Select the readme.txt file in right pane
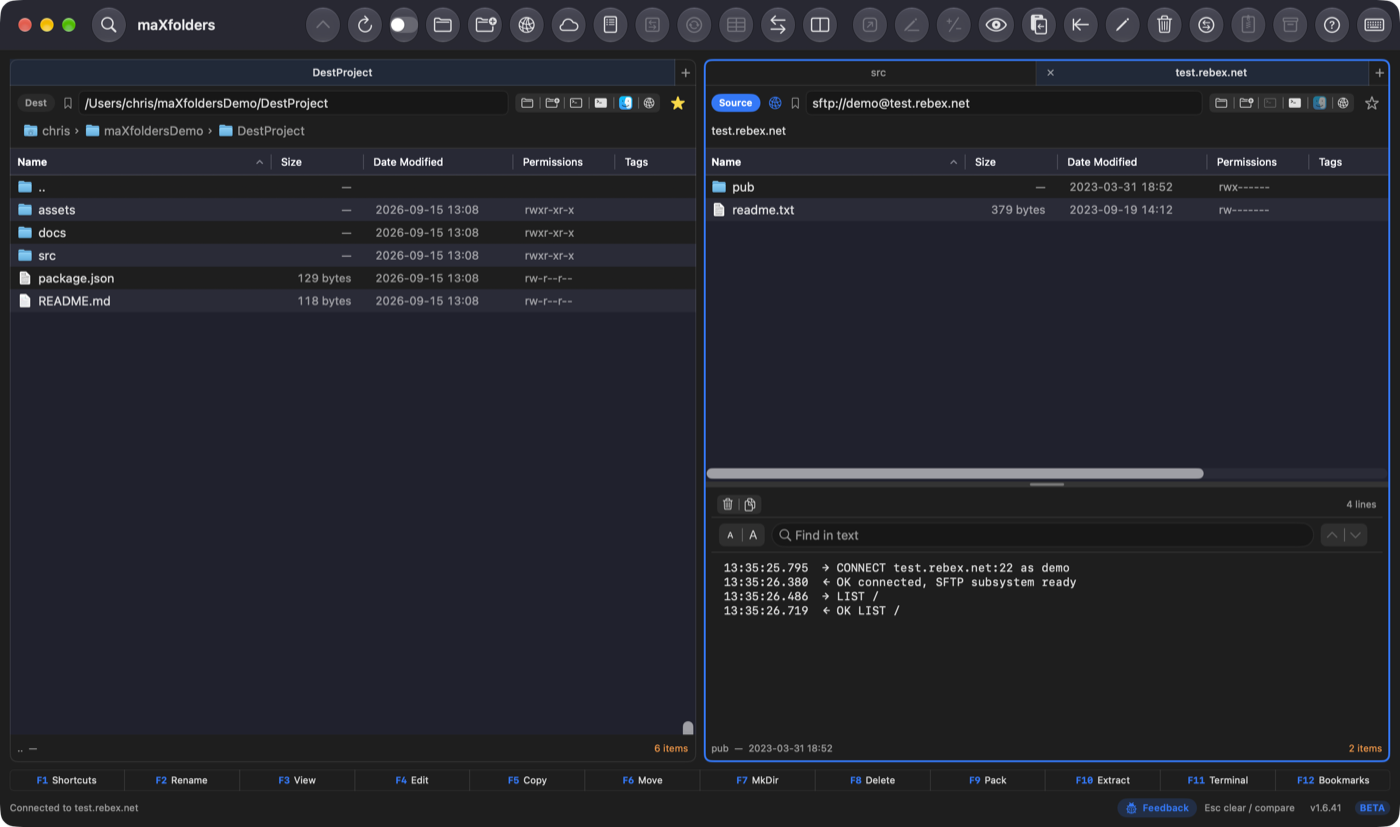This screenshot has height=827, width=1400. click(1047, 210)
